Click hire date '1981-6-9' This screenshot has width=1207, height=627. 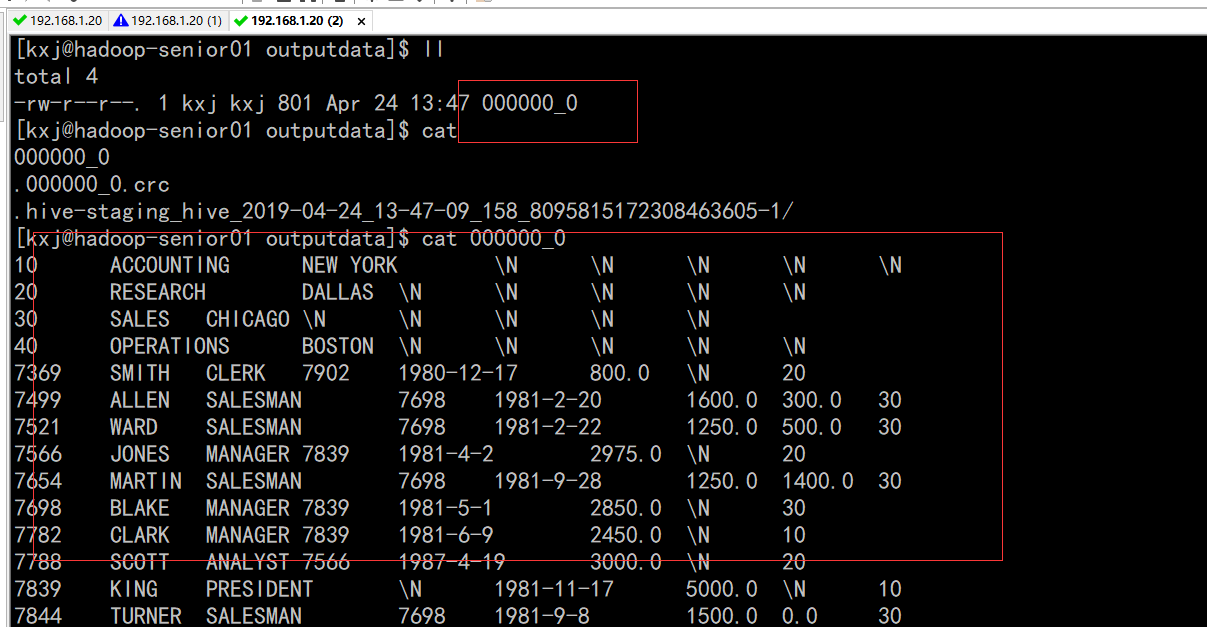(446, 535)
